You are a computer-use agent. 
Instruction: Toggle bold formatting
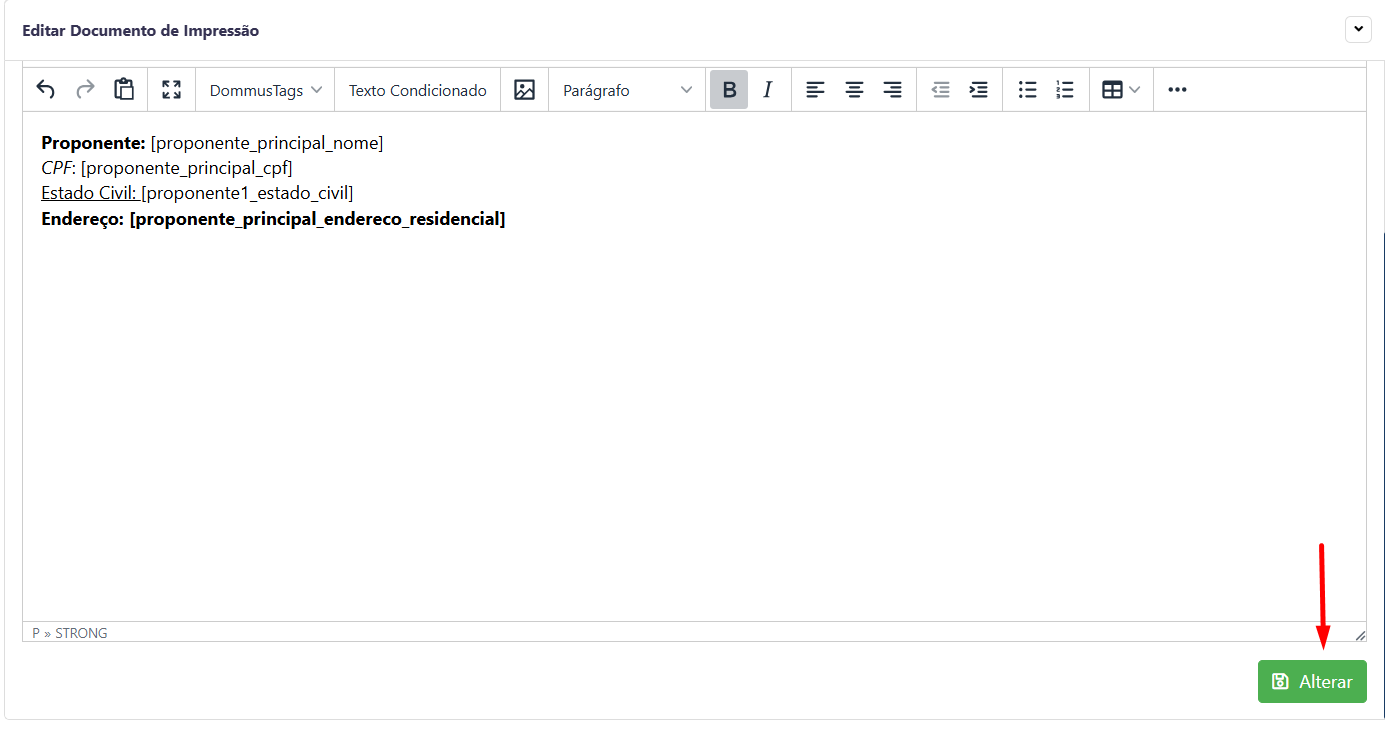(x=729, y=90)
